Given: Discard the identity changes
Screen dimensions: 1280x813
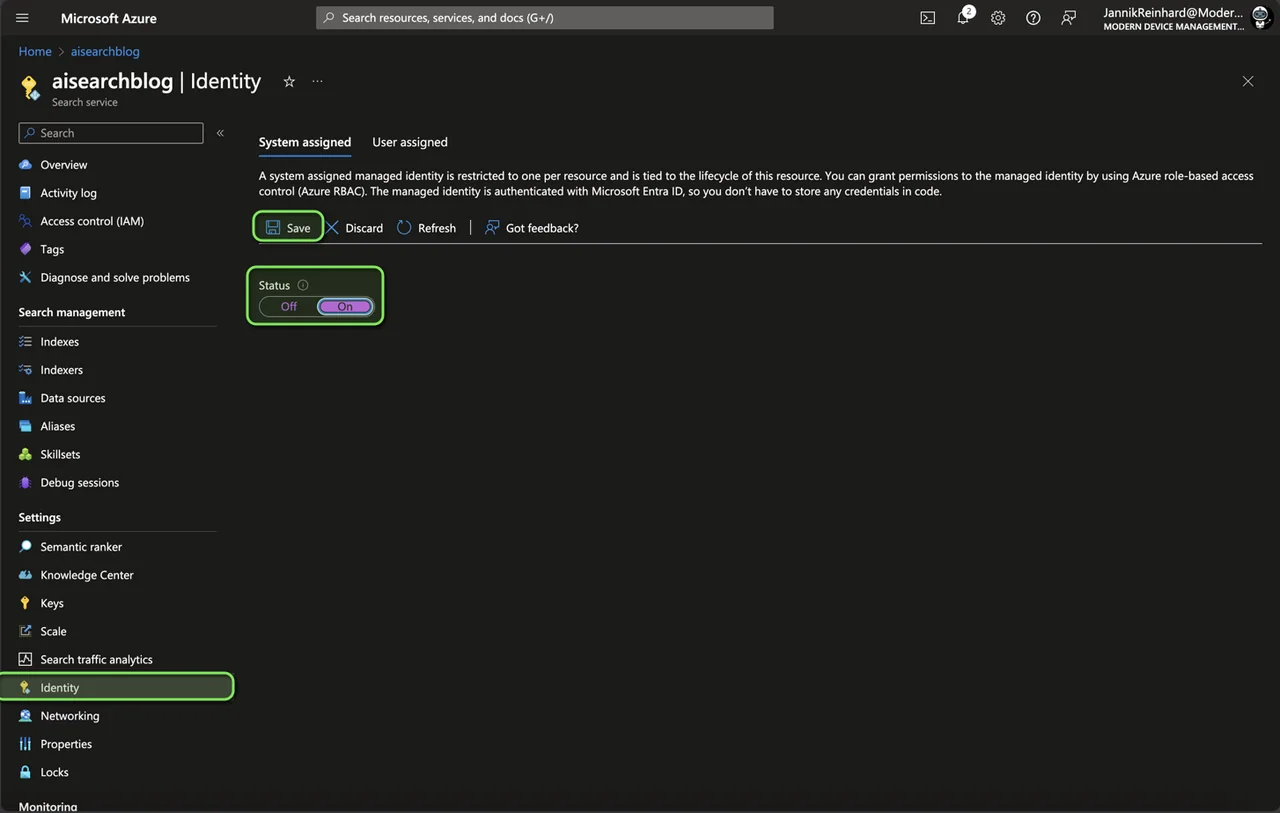Looking at the screenshot, I should [x=355, y=228].
